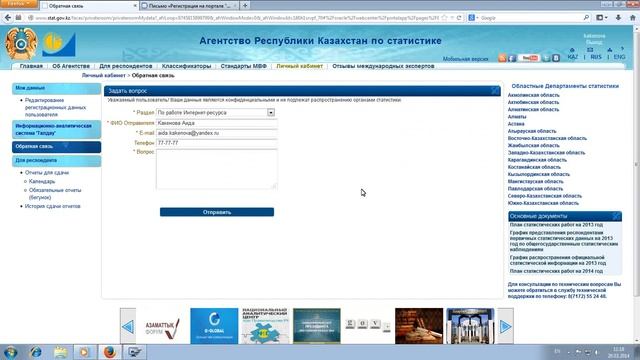Open 'История сдачи отчетов' sidebar link

point(53,206)
